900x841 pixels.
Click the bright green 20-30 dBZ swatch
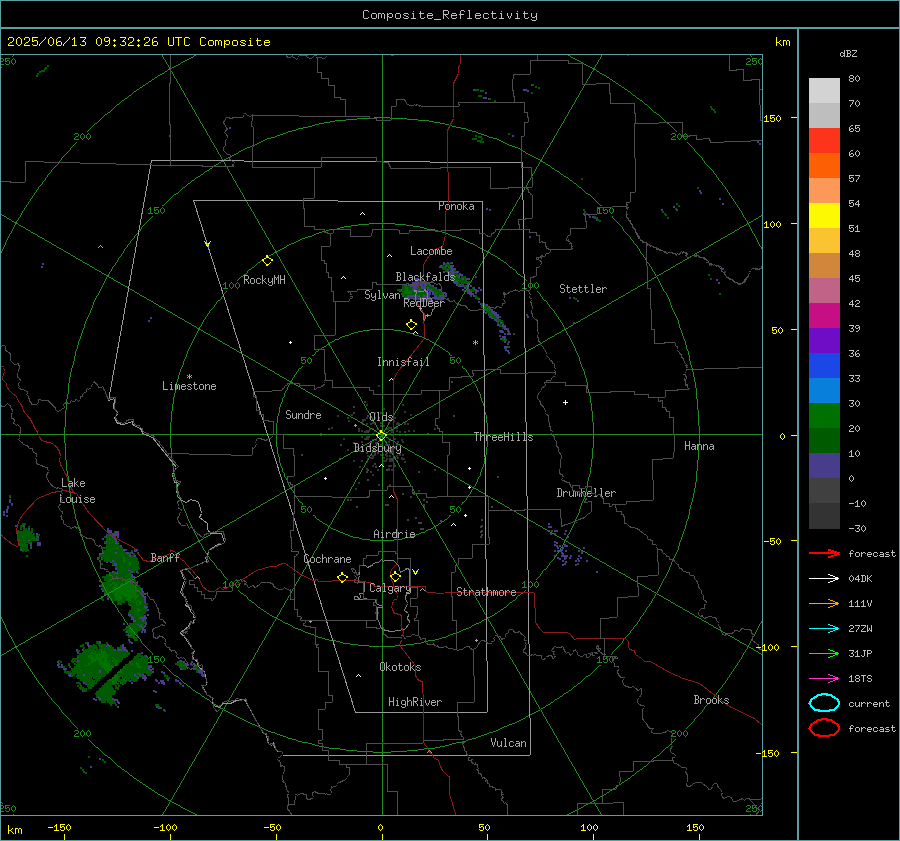point(824,416)
